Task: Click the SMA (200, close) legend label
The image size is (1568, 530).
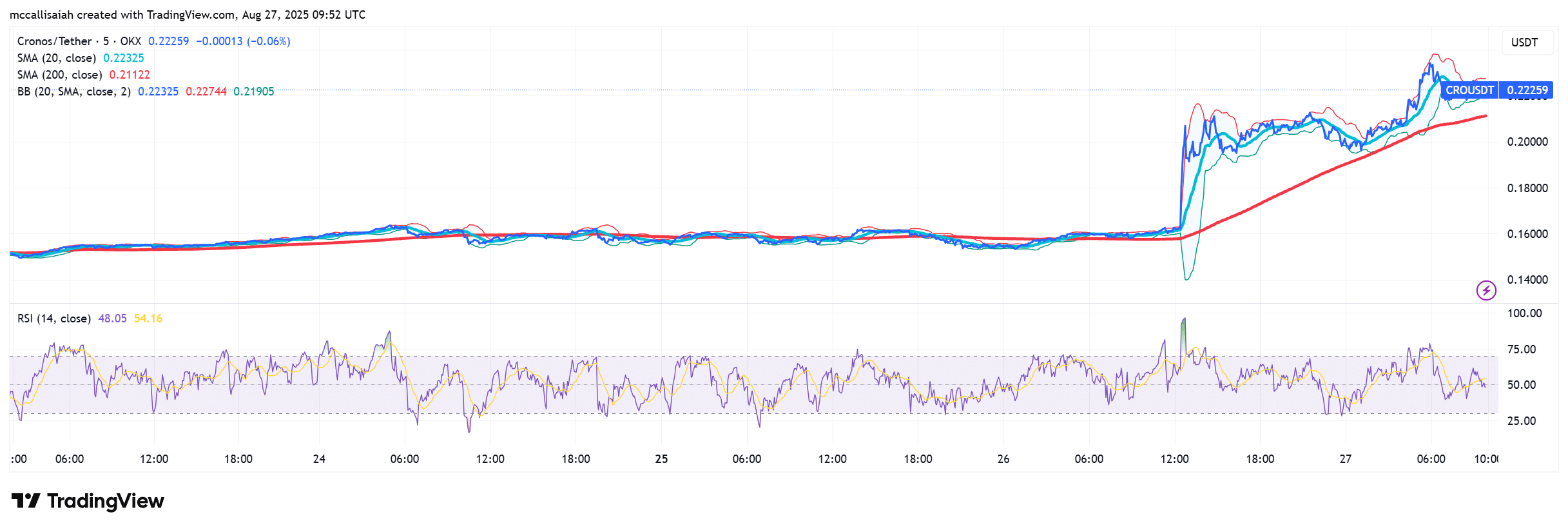Action: (60, 75)
